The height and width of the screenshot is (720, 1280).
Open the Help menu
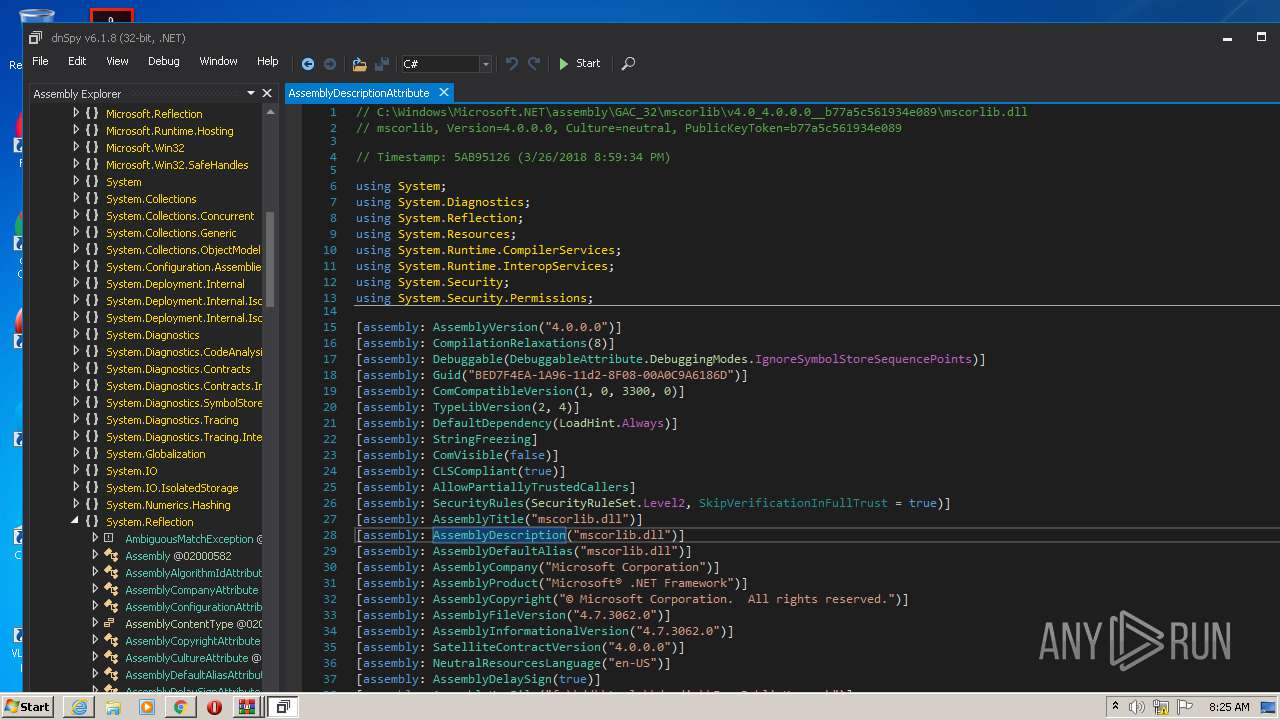pos(268,61)
